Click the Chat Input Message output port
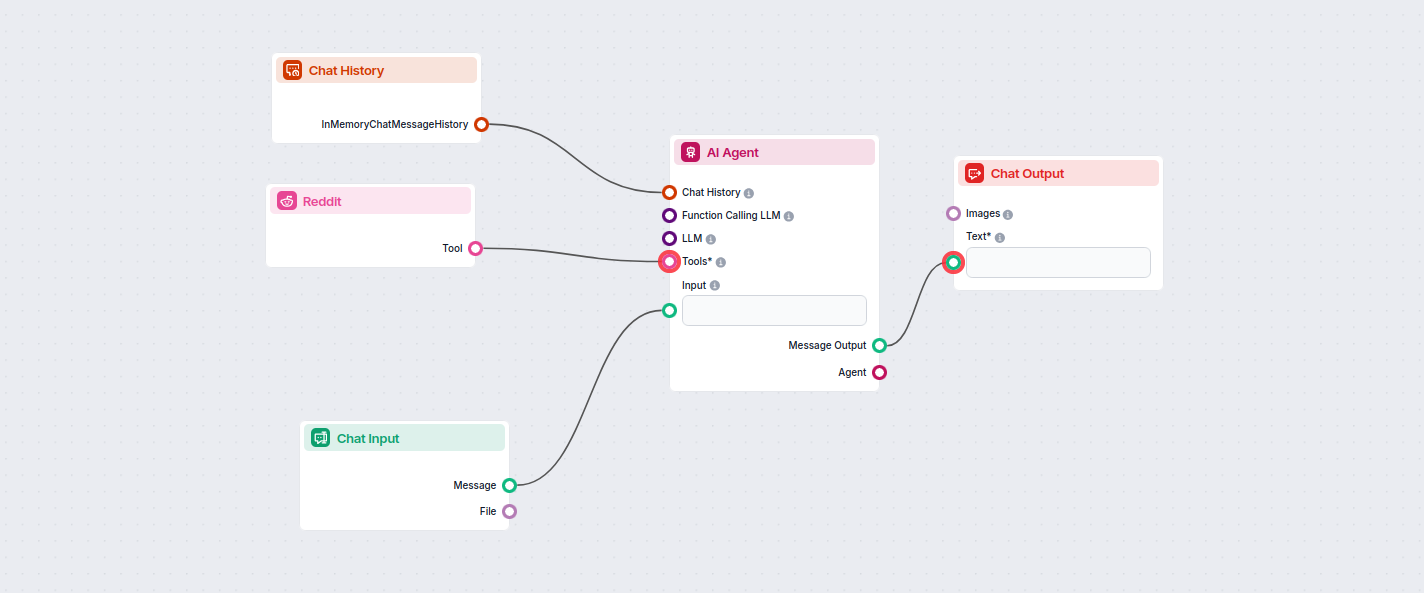 pyautogui.click(x=510, y=485)
